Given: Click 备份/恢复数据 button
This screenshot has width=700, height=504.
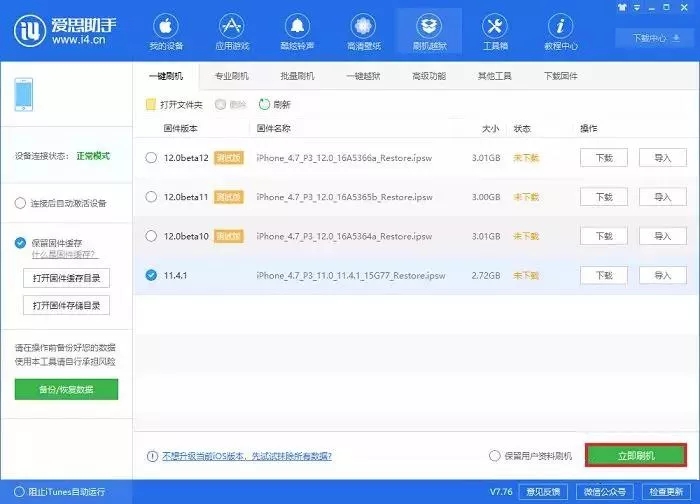Looking at the screenshot, I should point(66,389).
